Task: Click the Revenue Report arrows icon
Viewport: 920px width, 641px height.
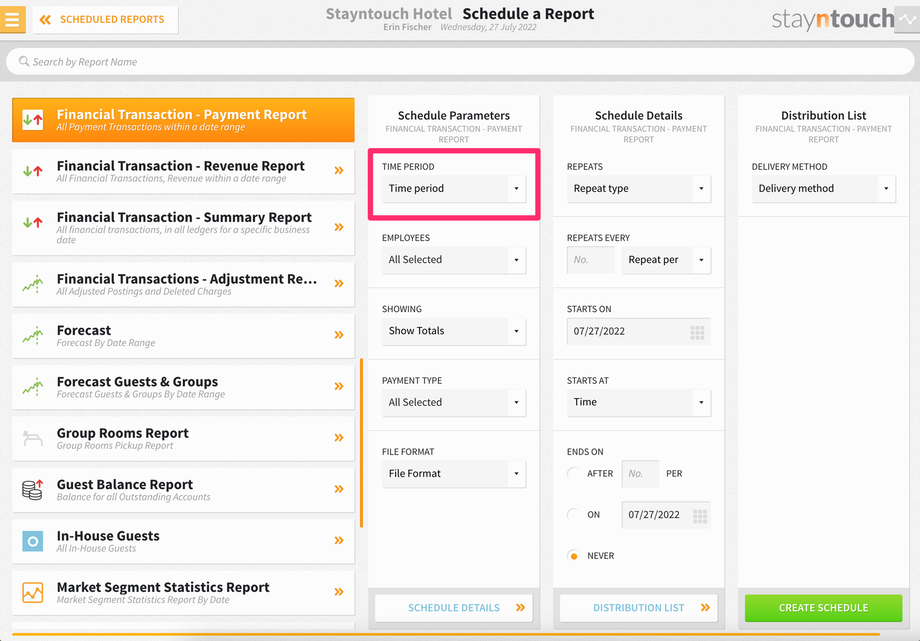Action: tap(33, 171)
